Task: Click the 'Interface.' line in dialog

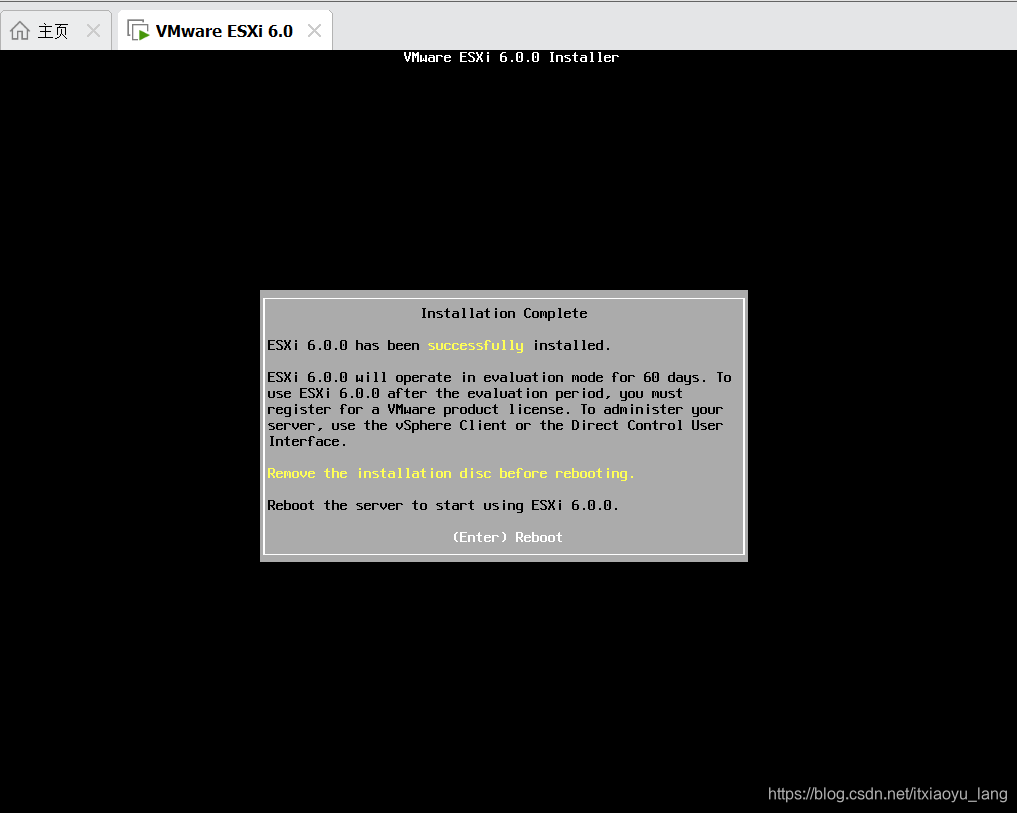Action: point(307,442)
